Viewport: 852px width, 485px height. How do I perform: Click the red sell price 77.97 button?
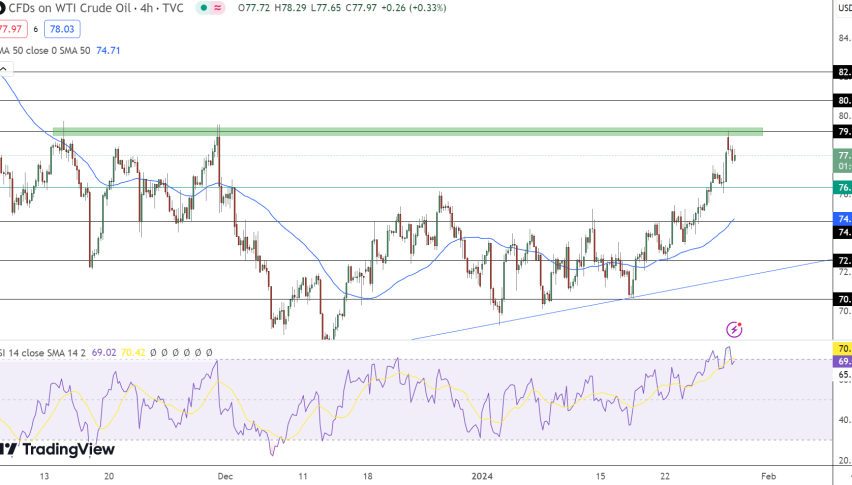point(12,29)
